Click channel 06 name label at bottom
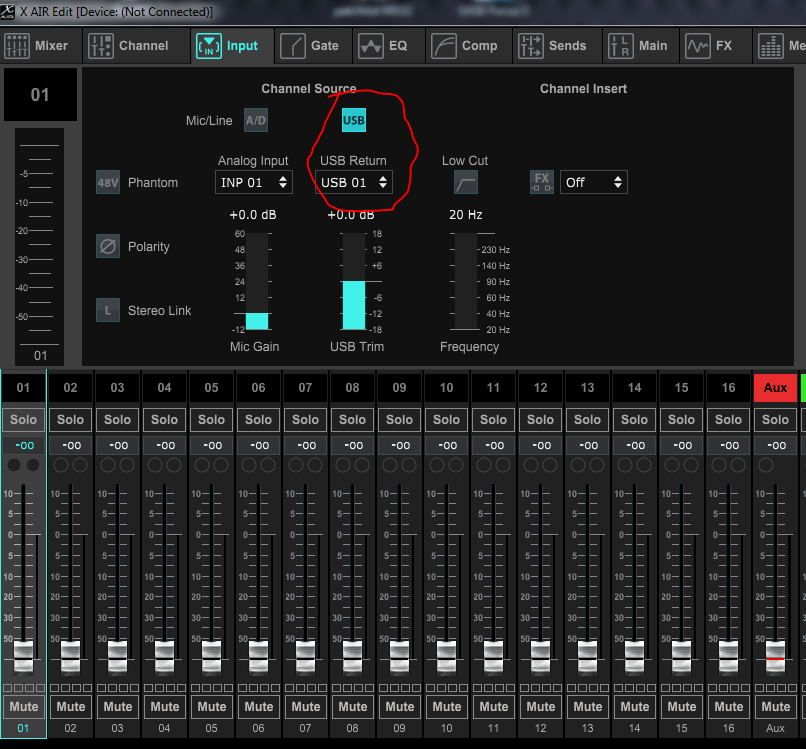806x749 pixels. click(x=259, y=728)
